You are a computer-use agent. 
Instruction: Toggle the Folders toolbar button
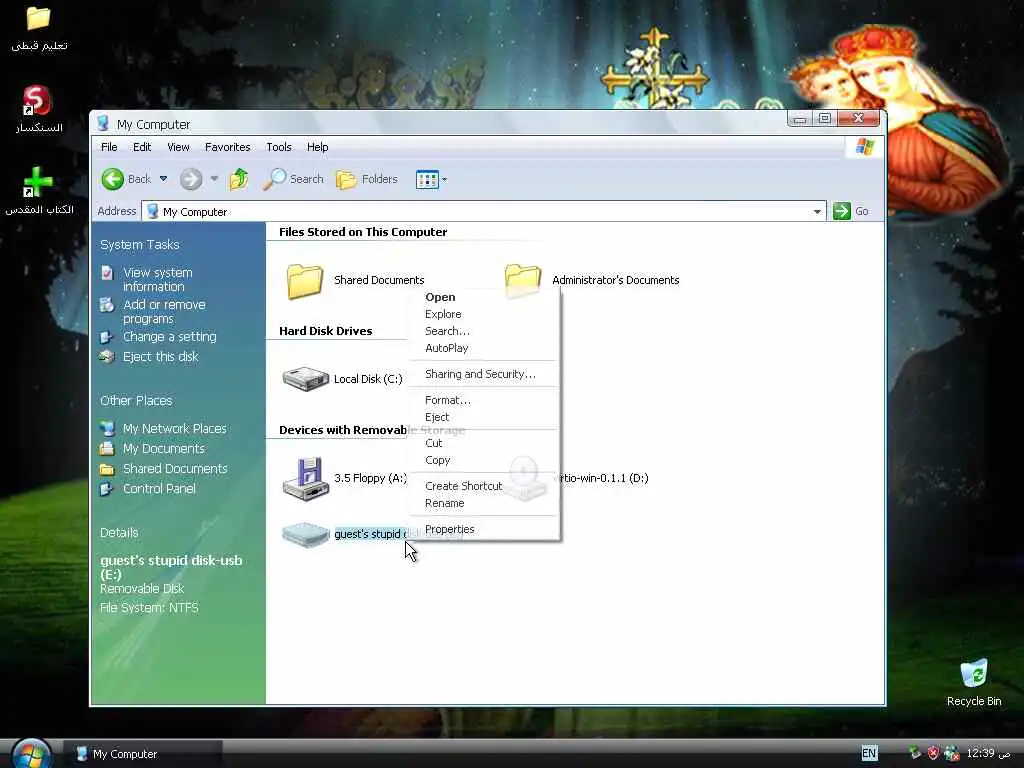click(x=366, y=179)
